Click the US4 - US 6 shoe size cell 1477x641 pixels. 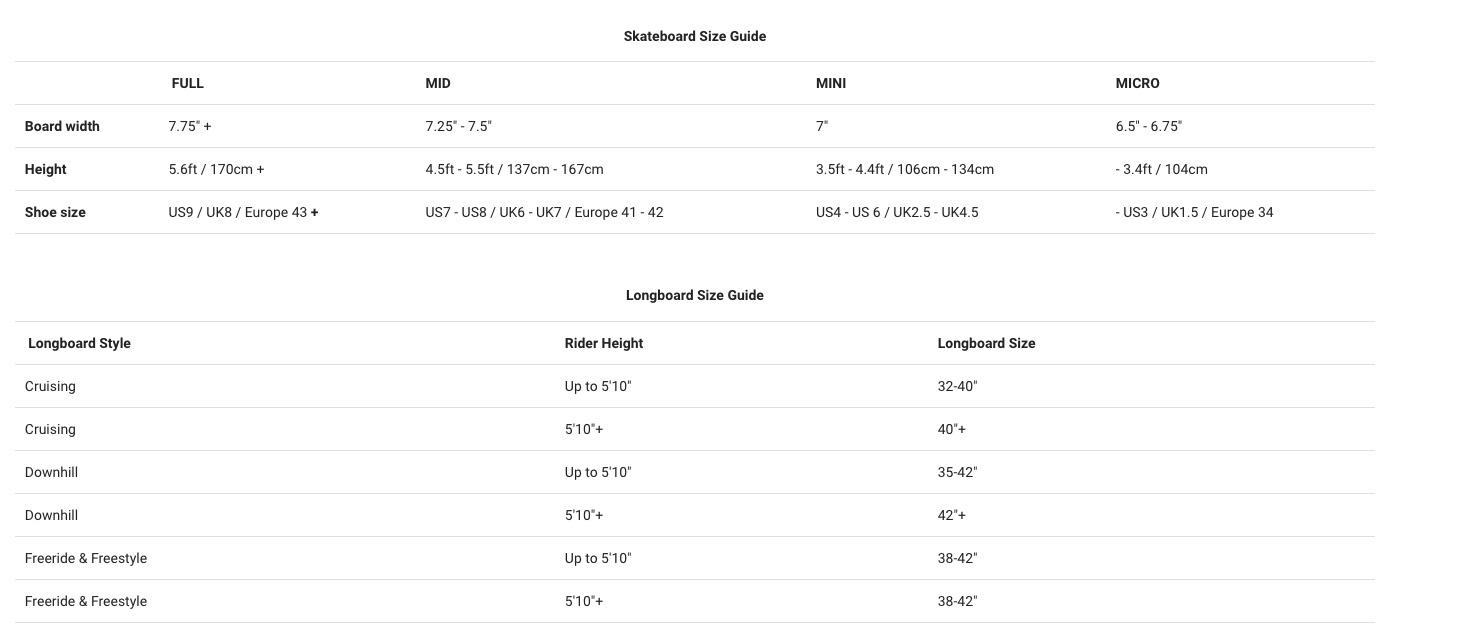pos(897,212)
